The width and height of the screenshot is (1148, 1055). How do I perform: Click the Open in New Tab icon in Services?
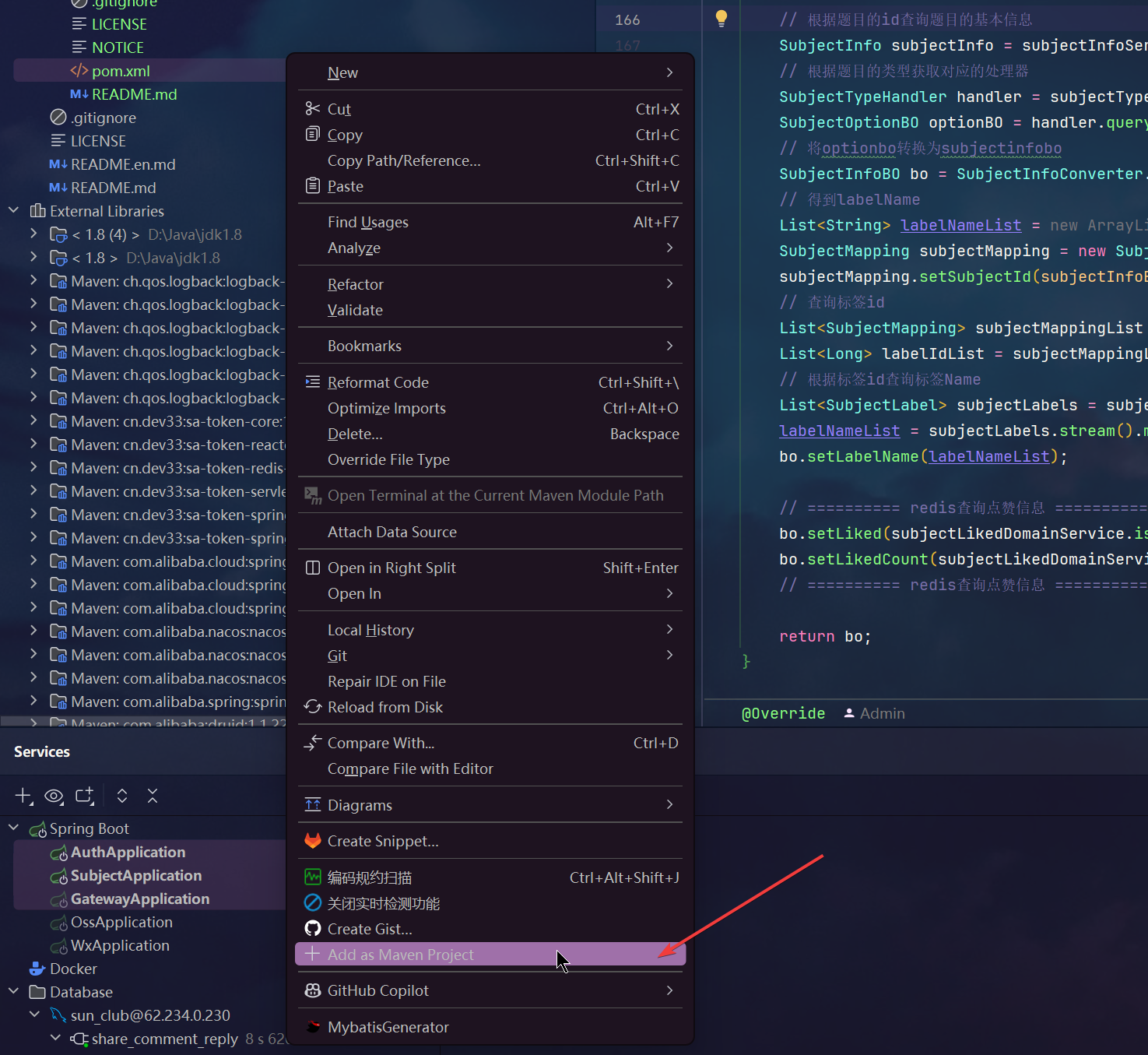coord(84,796)
